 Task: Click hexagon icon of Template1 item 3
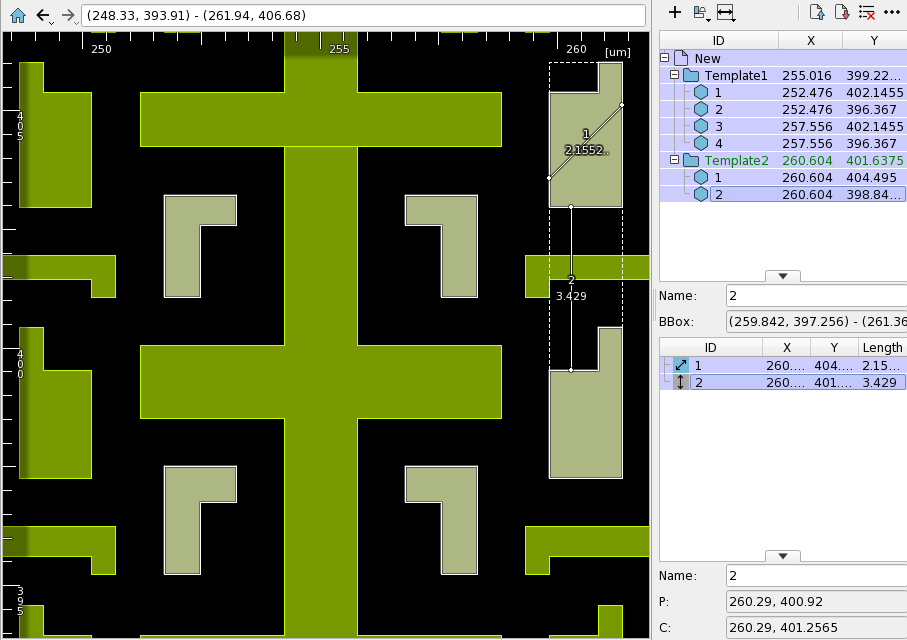pos(701,126)
